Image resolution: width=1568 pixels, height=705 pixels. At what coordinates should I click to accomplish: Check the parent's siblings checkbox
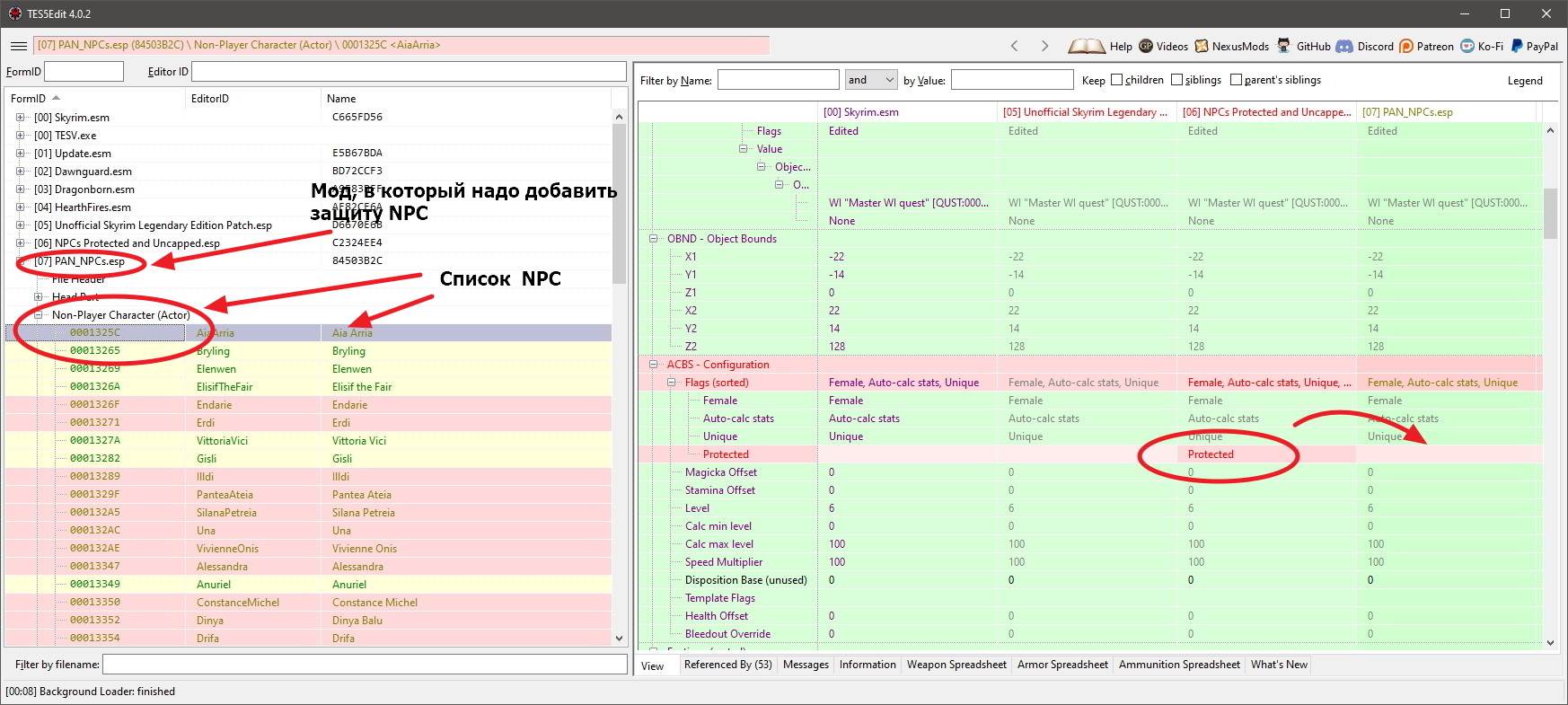point(1236,80)
